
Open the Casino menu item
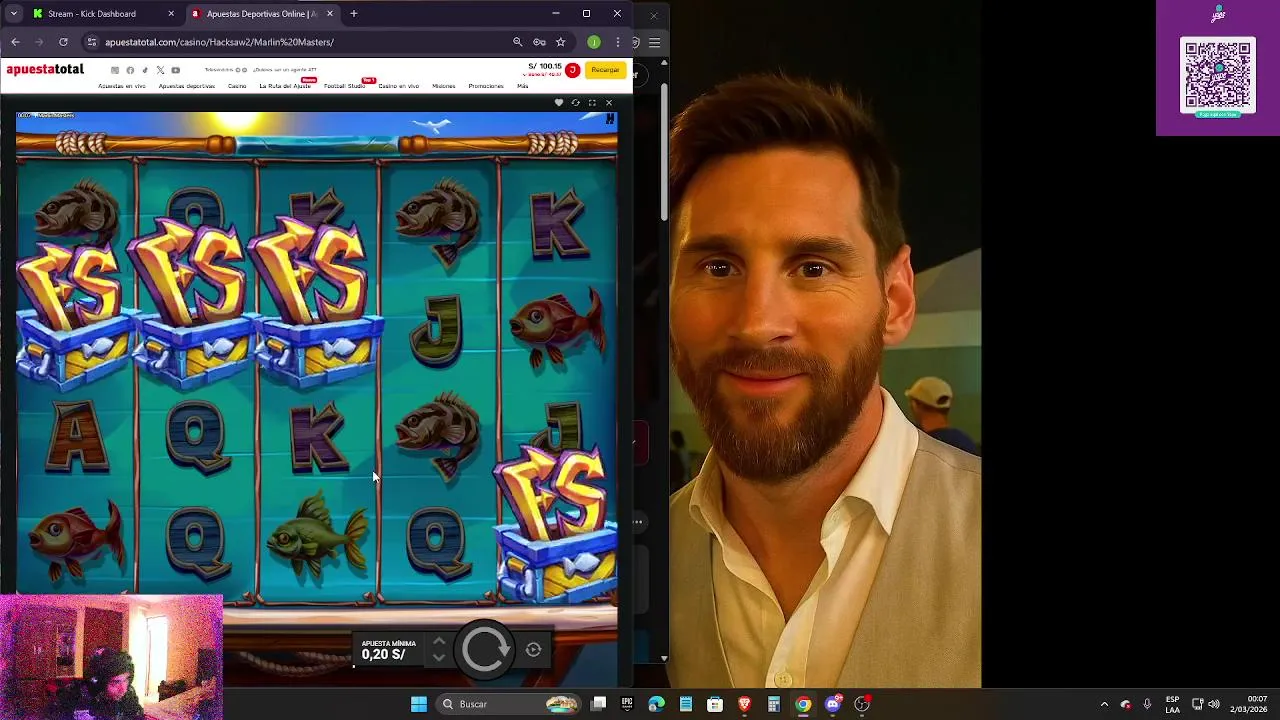click(x=237, y=86)
